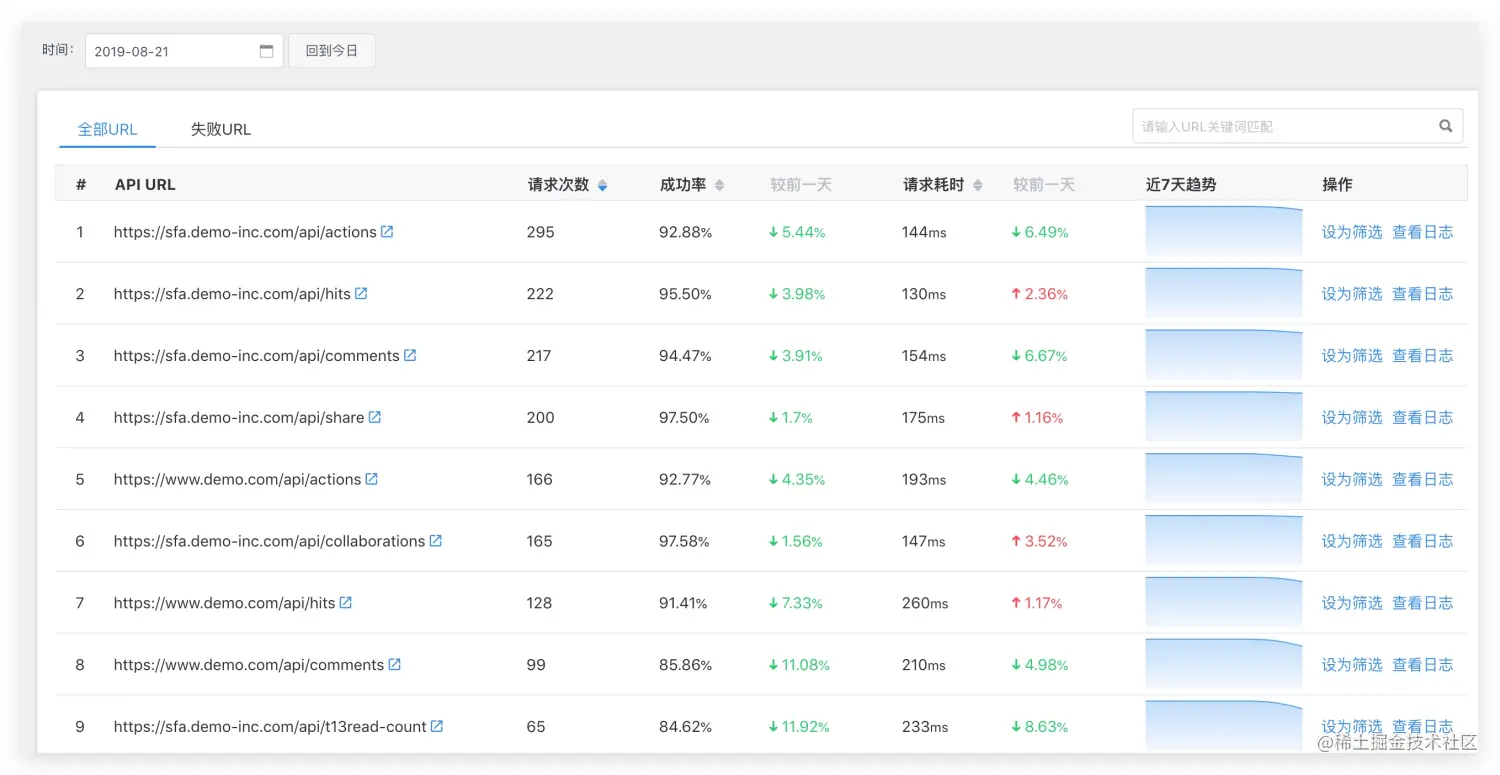Click 设为筛选 for www.demo.com api/actions row
This screenshot has height=775, width=1500.
click(1352, 480)
